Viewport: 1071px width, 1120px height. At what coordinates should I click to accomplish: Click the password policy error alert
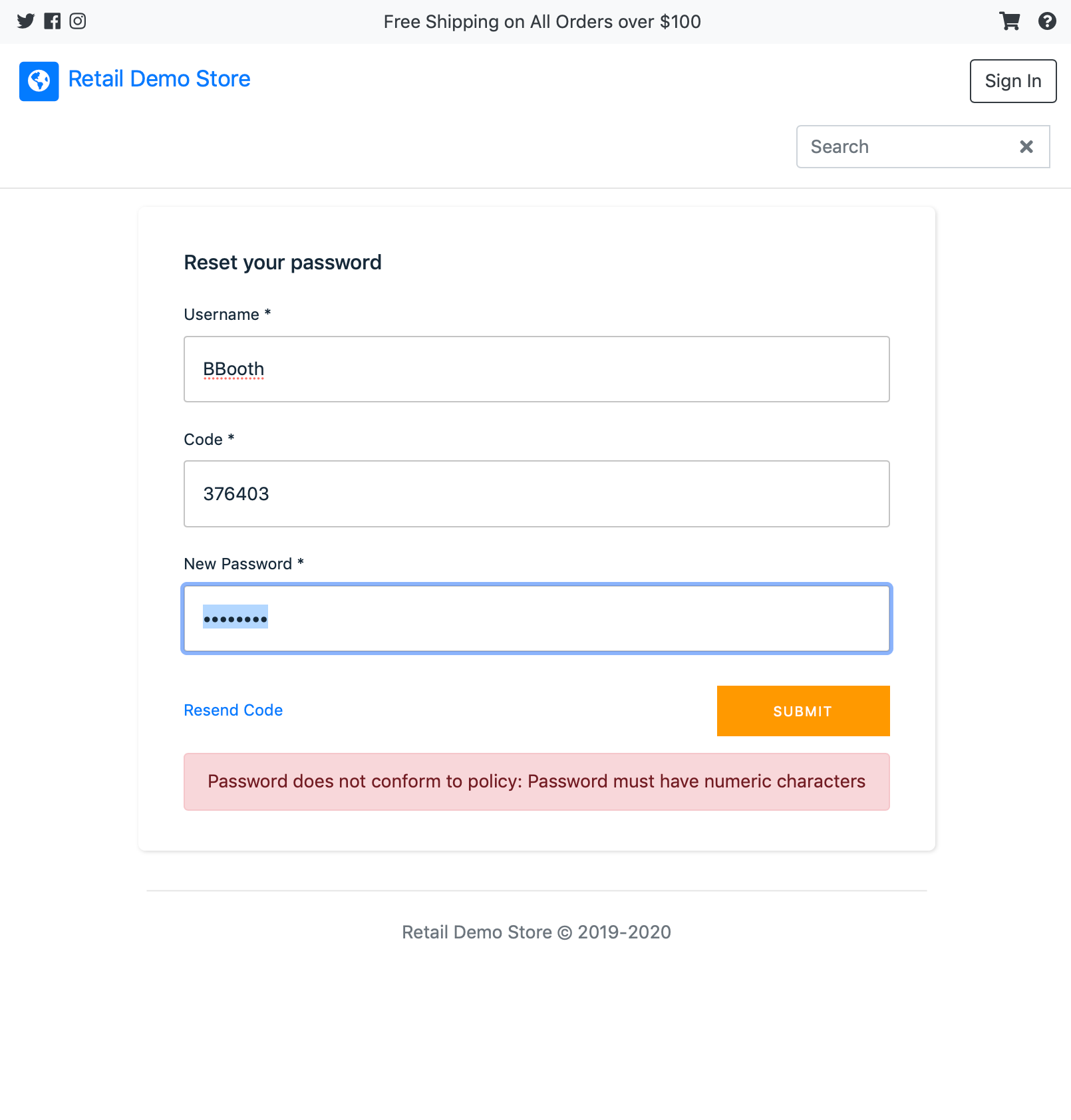click(x=537, y=781)
